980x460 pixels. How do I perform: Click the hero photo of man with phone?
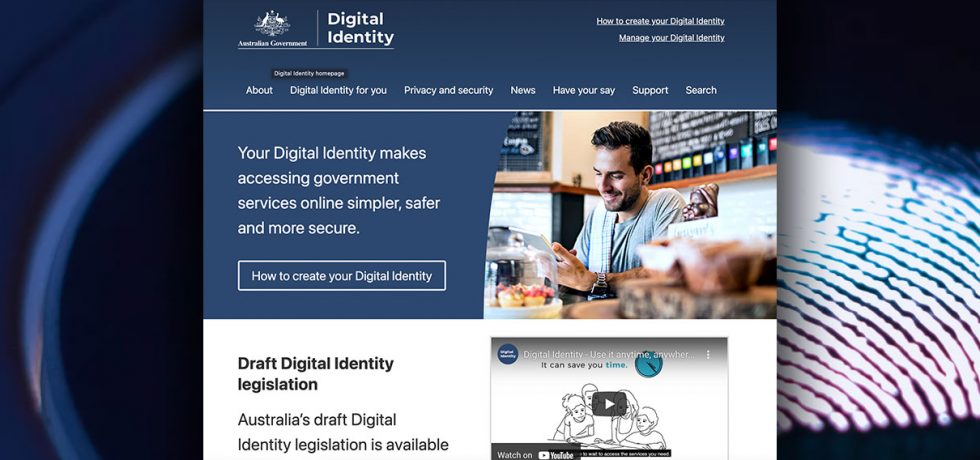(x=630, y=215)
